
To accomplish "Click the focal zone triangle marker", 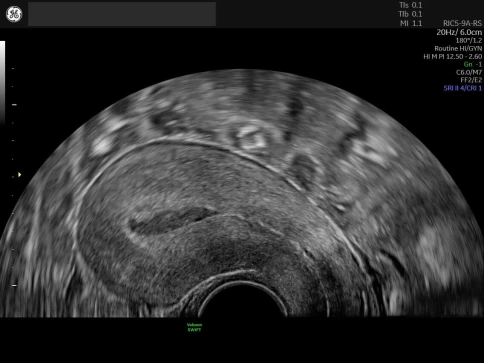I will pyautogui.click(x=20, y=174).
